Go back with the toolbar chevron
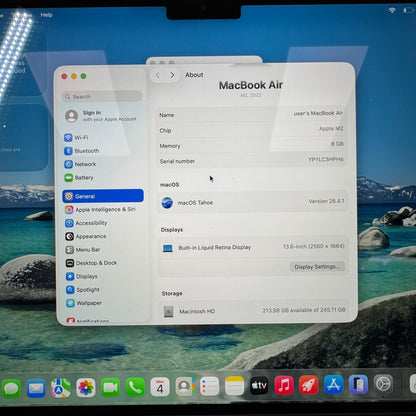416x416 pixels. point(157,75)
